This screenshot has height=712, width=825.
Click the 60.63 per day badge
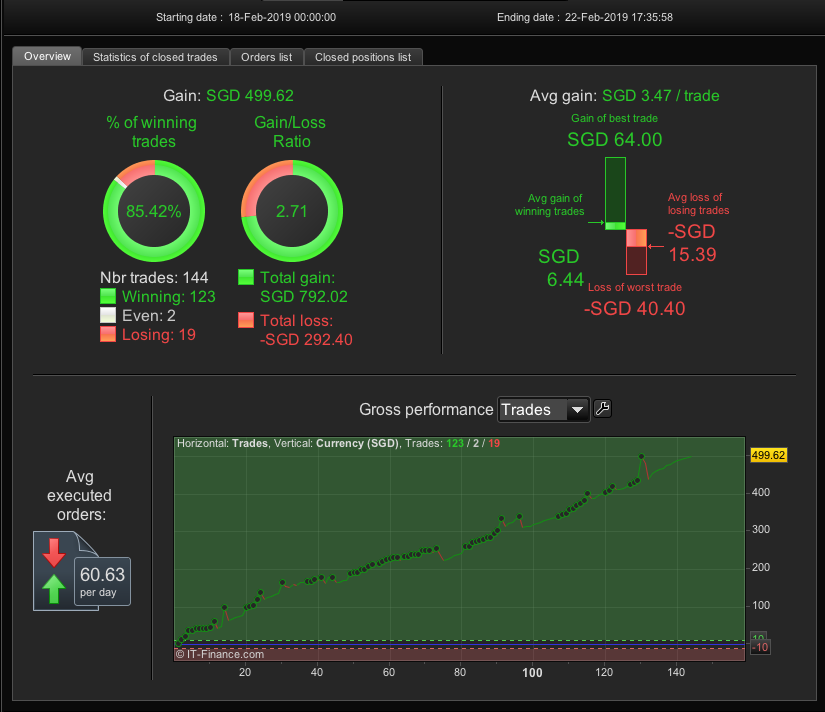coord(103,581)
